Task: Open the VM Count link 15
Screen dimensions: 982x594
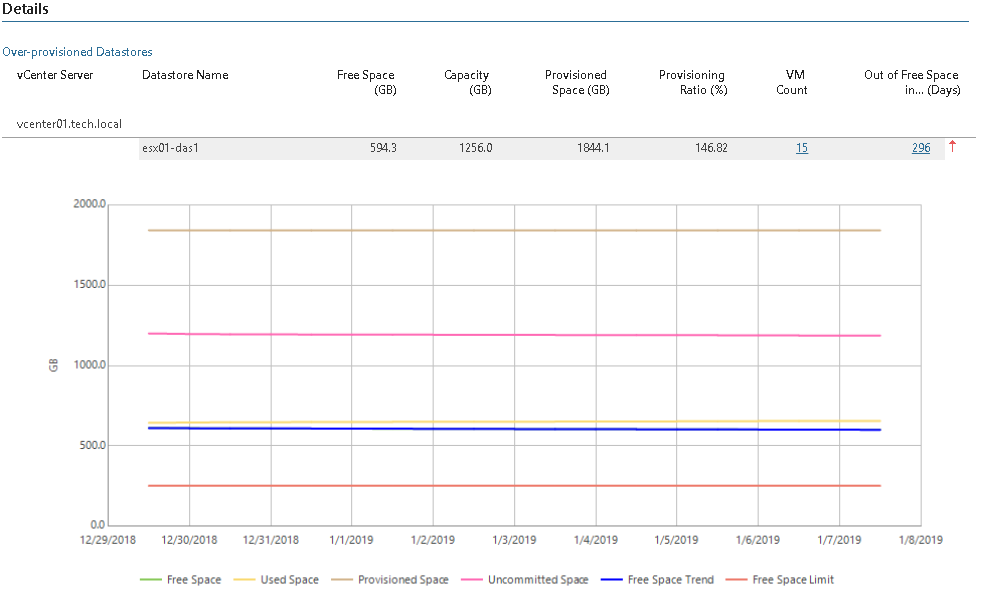Action: click(x=802, y=148)
